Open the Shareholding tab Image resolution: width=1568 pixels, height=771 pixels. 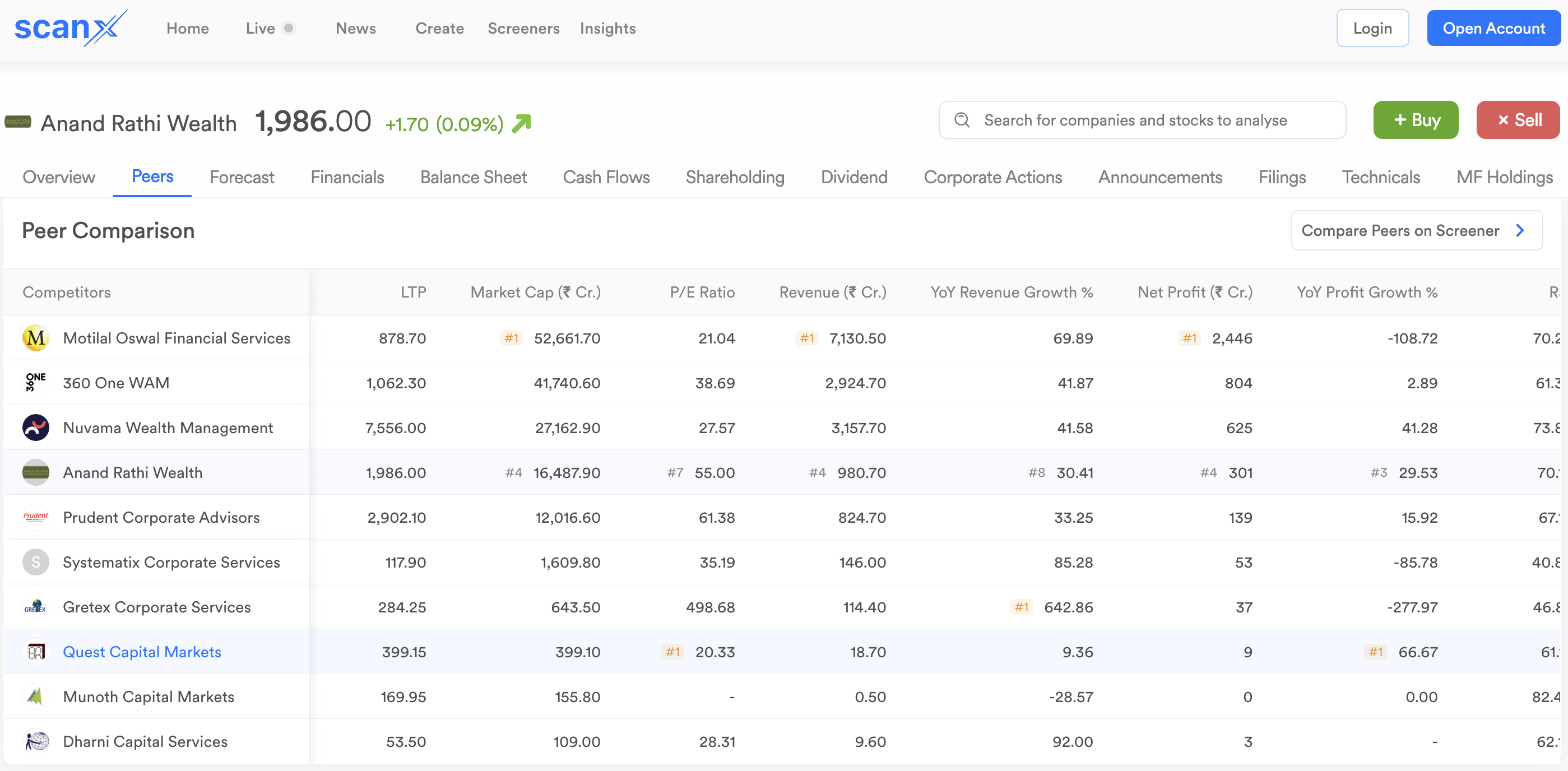point(735,177)
